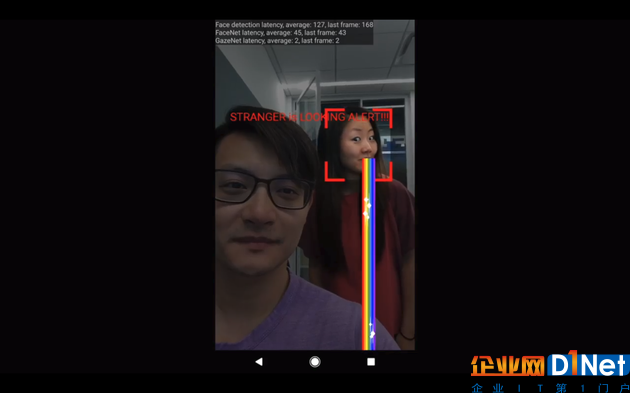Click the top-right red face box bracket
Screen dimensions: 630x393
click(383, 118)
